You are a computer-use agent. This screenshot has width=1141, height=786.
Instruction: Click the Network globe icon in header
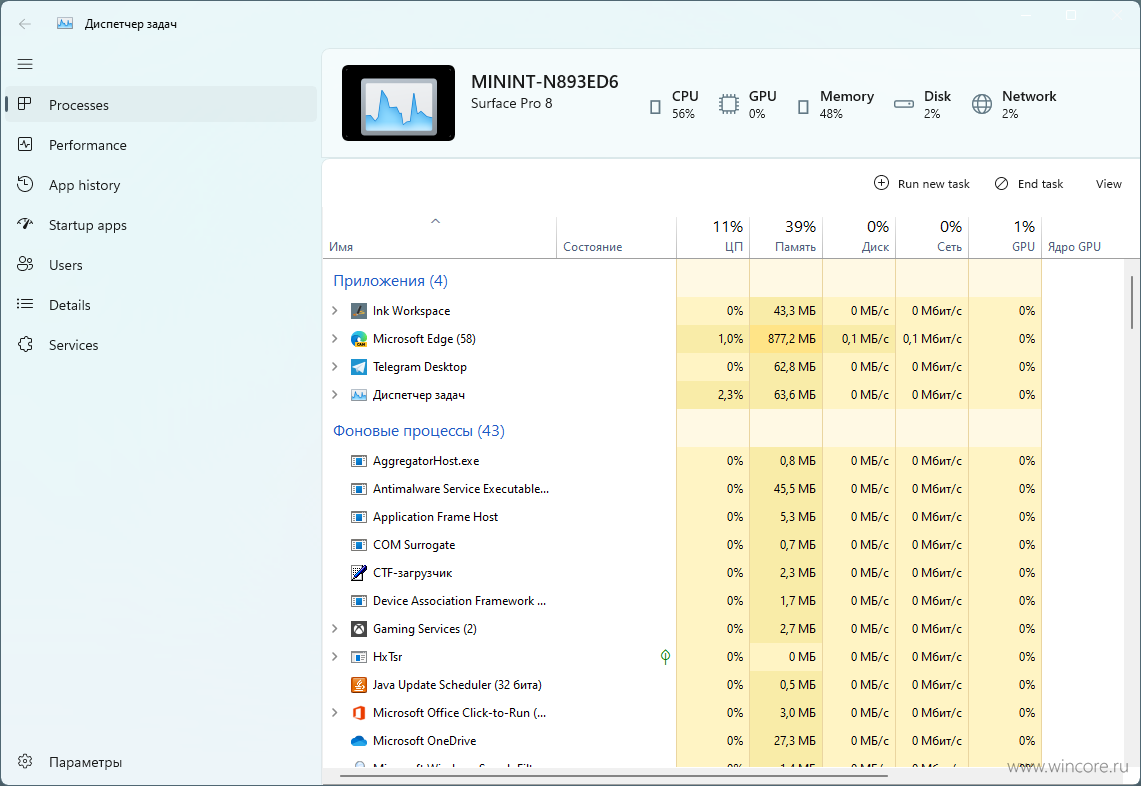coord(982,104)
